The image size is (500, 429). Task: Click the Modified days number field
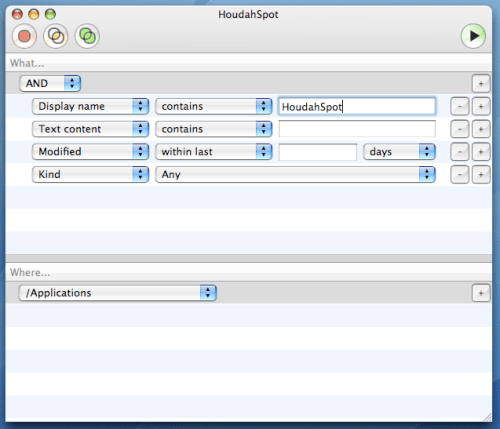tap(318, 152)
